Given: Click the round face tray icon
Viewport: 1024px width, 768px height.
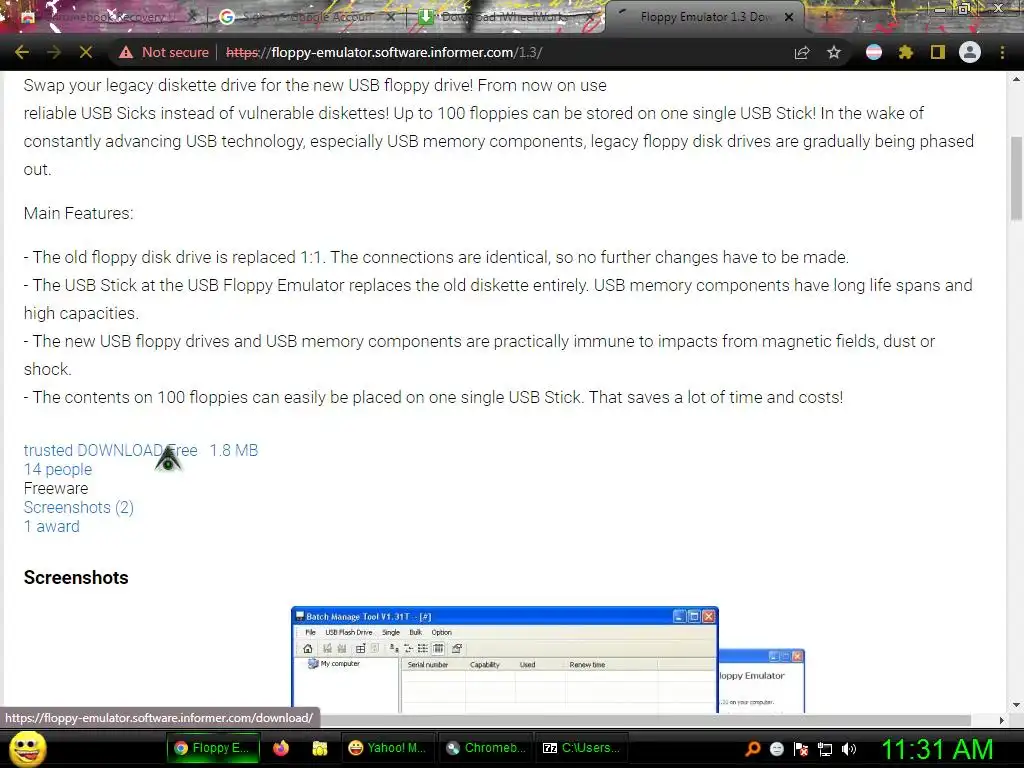Looking at the screenshot, I should tap(776, 748).
